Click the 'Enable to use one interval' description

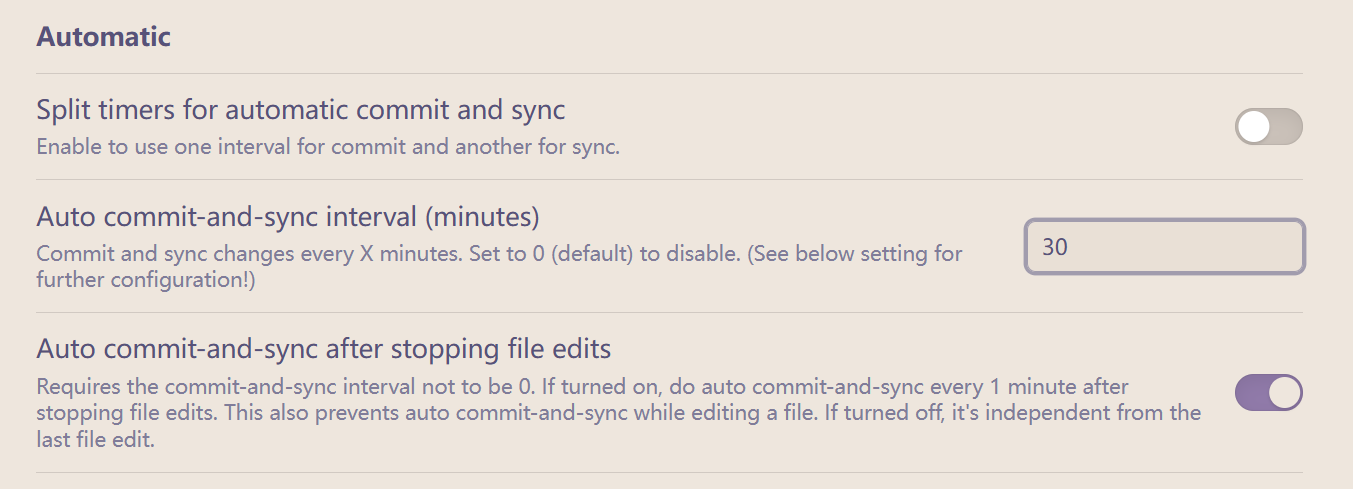pyautogui.click(x=329, y=147)
